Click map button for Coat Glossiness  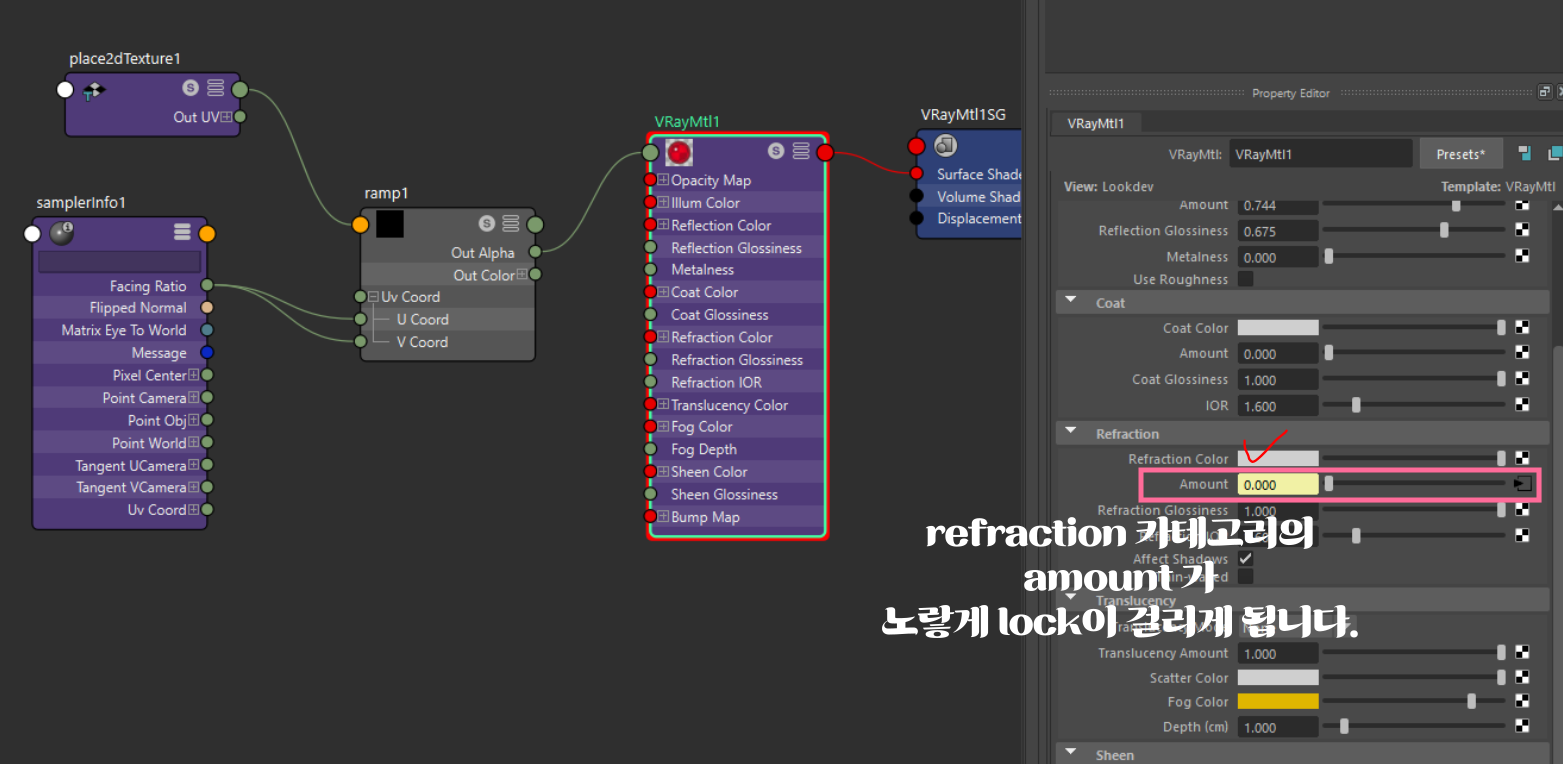click(x=1522, y=379)
